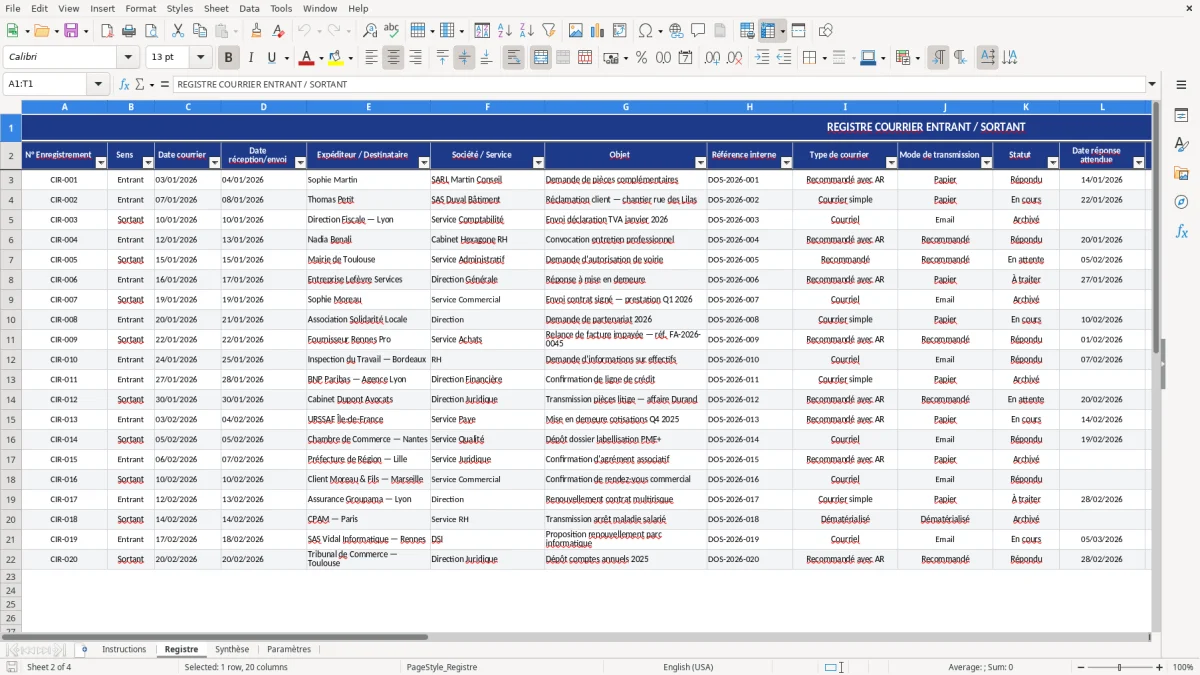Open the sidebar Navigator compass icon

point(1181,202)
